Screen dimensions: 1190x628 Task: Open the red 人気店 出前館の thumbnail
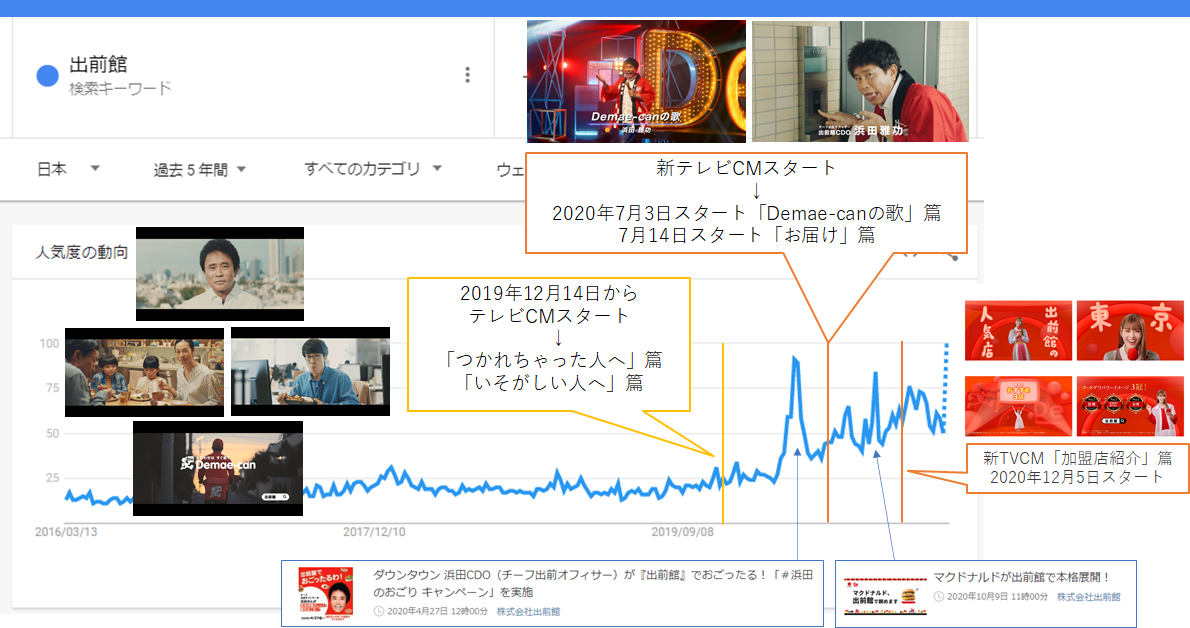pyautogui.click(x=1018, y=330)
